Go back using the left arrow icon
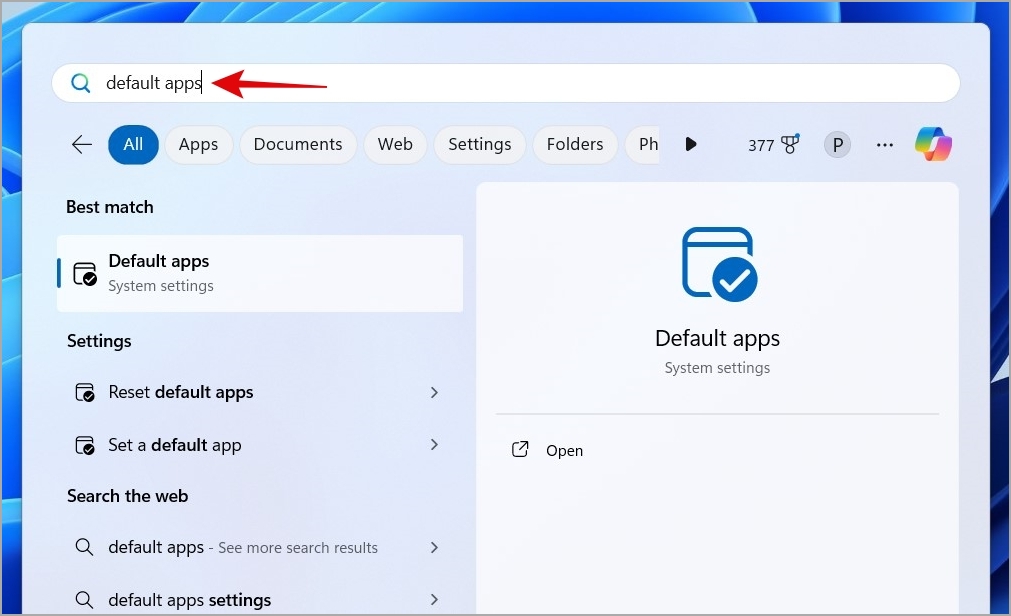Viewport: 1011px width, 616px height. (82, 144)
